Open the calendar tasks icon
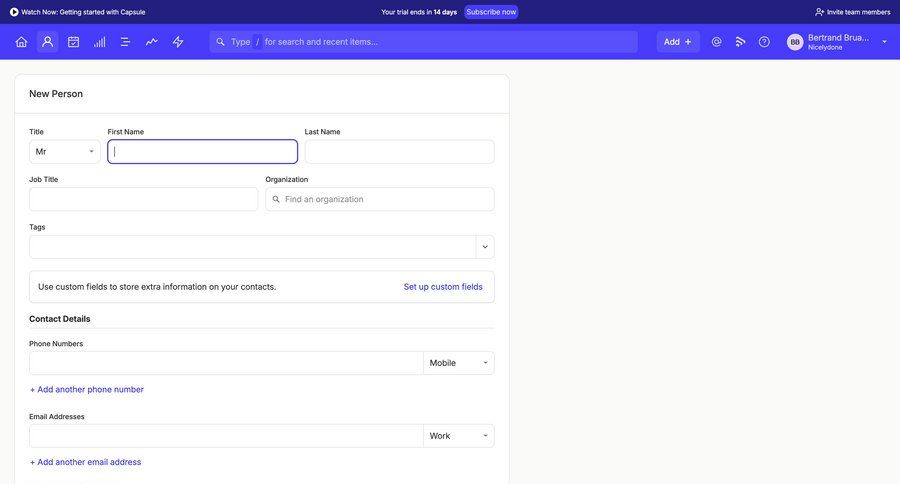This screenshot has width=900, height=484. coord(73,42)
